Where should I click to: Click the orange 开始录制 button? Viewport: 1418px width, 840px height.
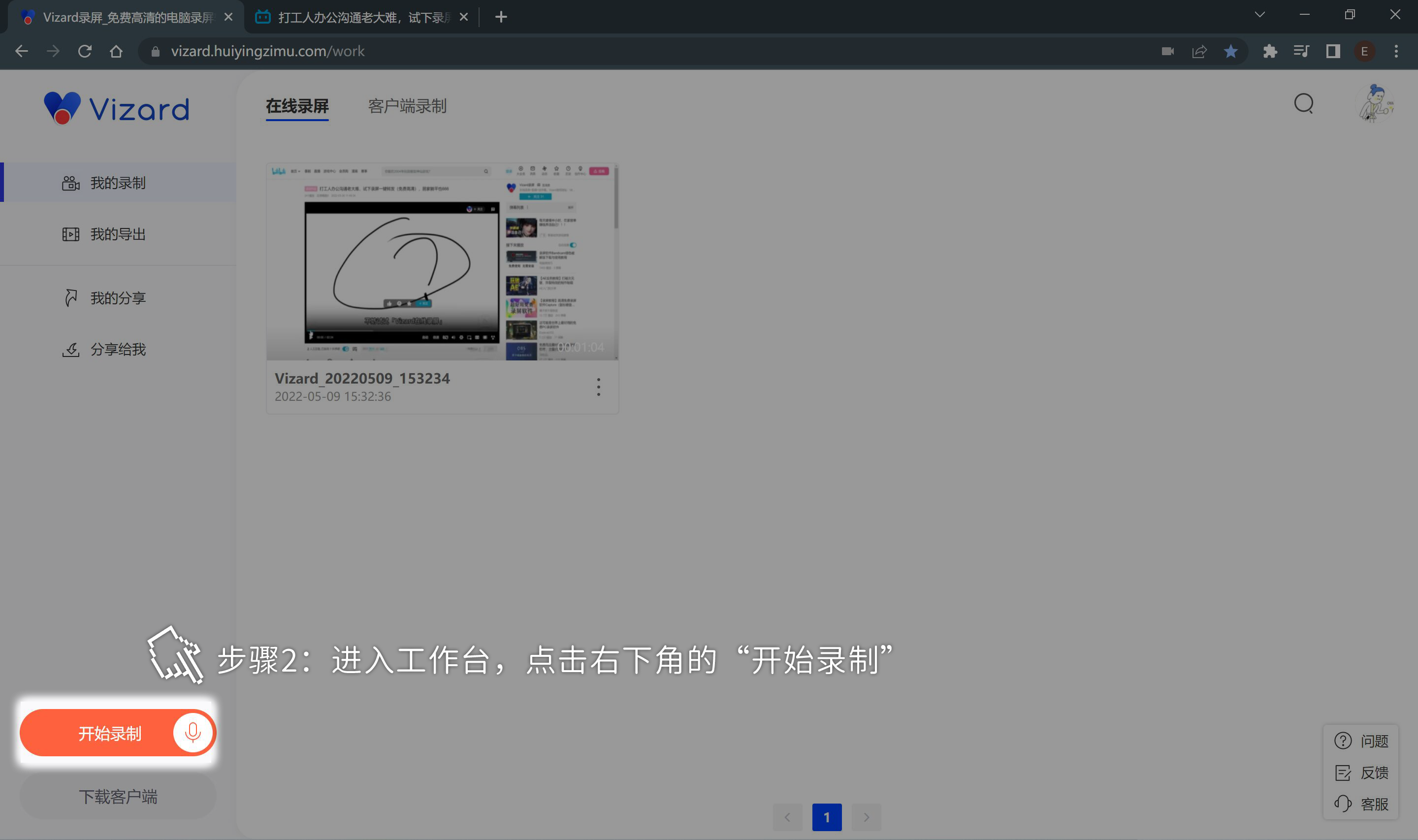coord(109,733)
